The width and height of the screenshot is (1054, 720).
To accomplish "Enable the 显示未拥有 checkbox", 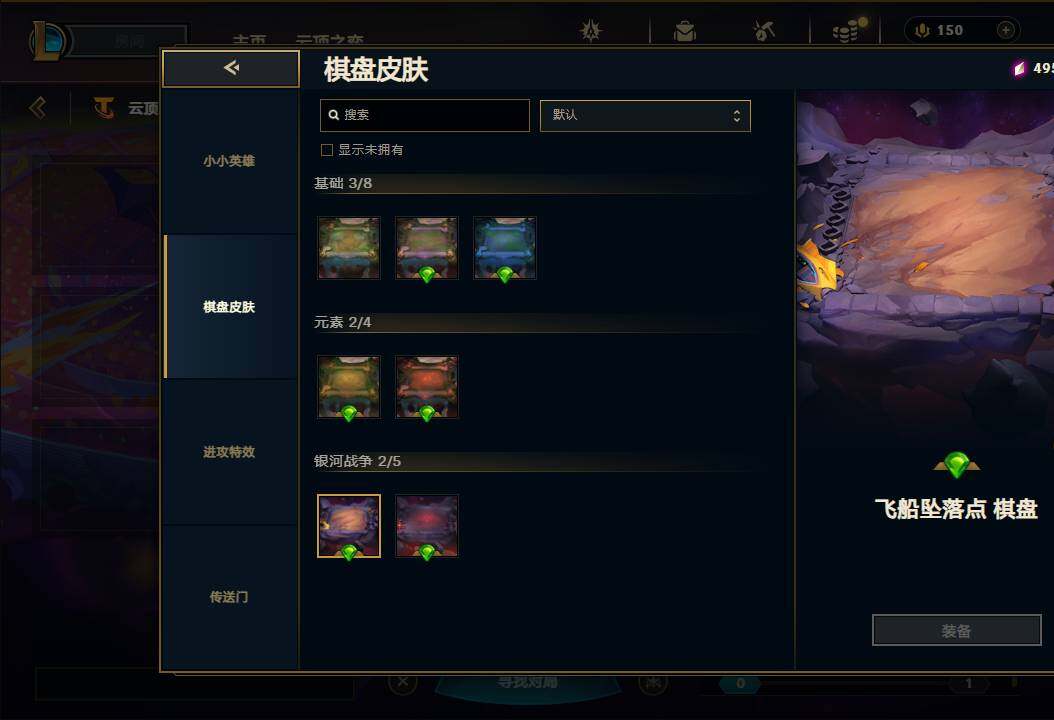I will click(327, 150).
